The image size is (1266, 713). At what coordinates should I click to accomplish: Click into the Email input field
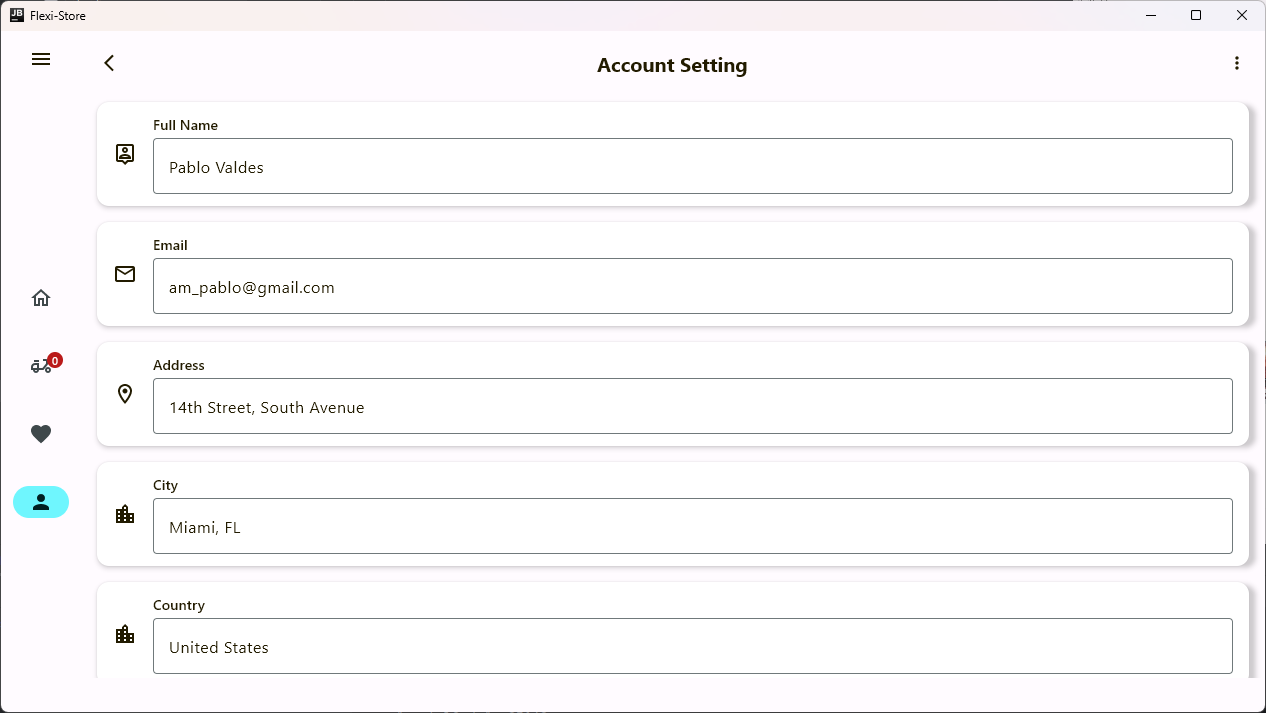692,286
